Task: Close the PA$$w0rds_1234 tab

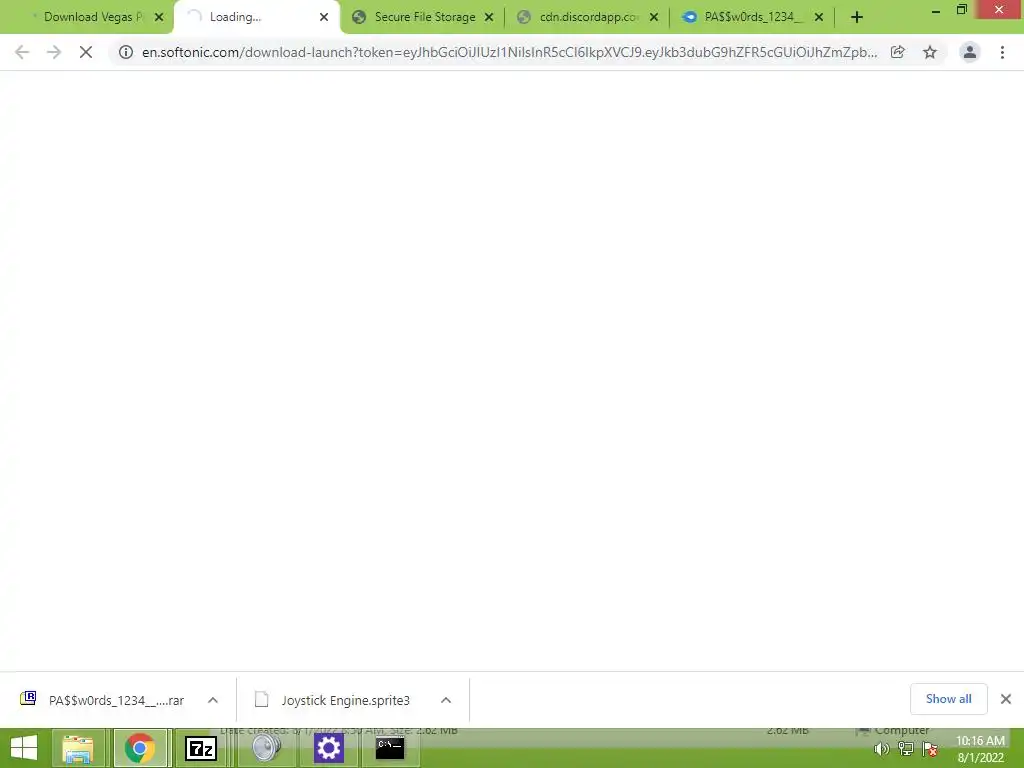Action: (x=819, y=17)
